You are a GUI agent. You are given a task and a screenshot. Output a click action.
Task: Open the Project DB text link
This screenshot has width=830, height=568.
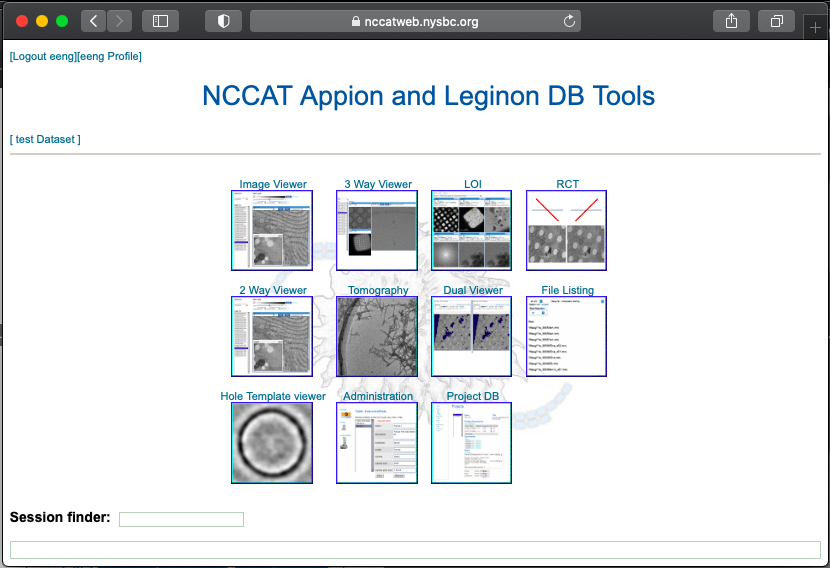pos(473,396)
